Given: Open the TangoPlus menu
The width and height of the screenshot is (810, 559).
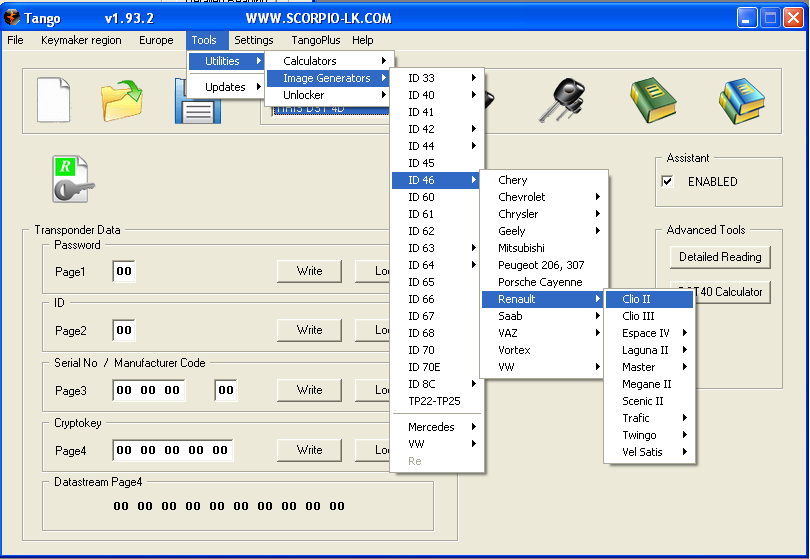Looking at the screenshot, I should (x=316, y=40).
